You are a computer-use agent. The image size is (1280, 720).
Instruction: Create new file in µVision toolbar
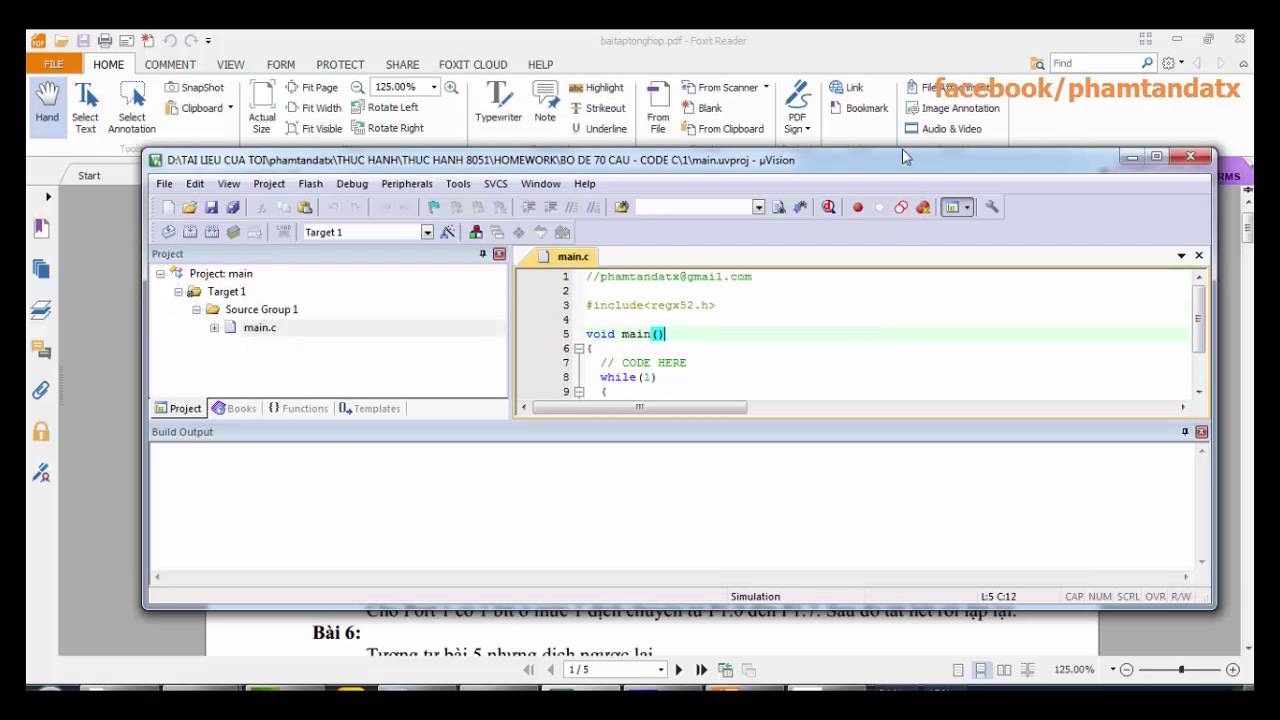[x=168, y=207]
